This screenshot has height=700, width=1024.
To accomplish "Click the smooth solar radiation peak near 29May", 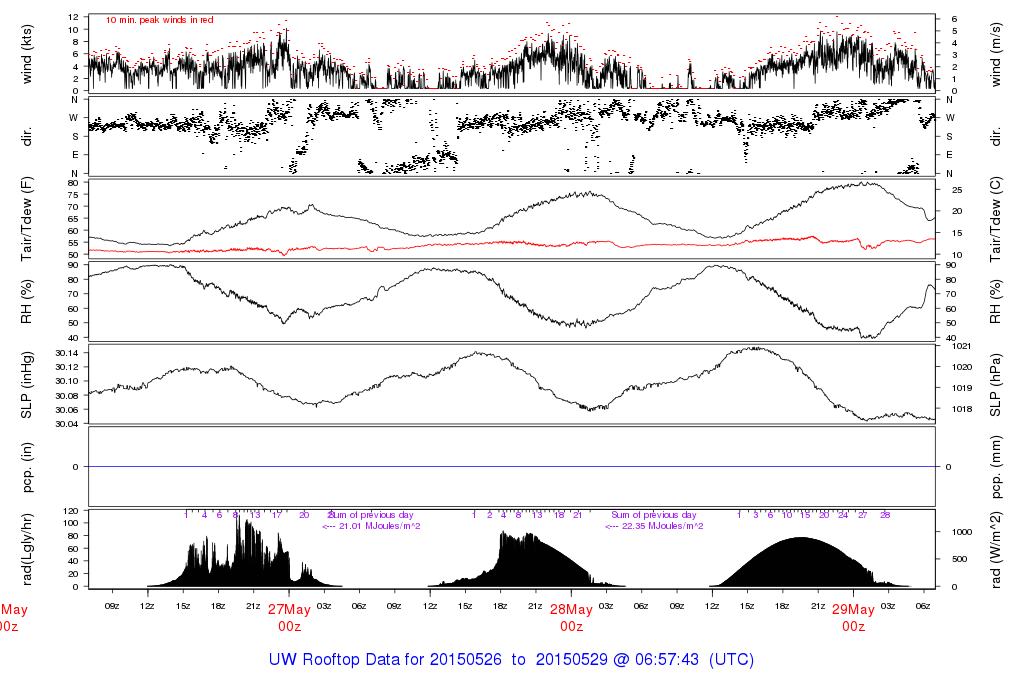I will coord(800,540).
